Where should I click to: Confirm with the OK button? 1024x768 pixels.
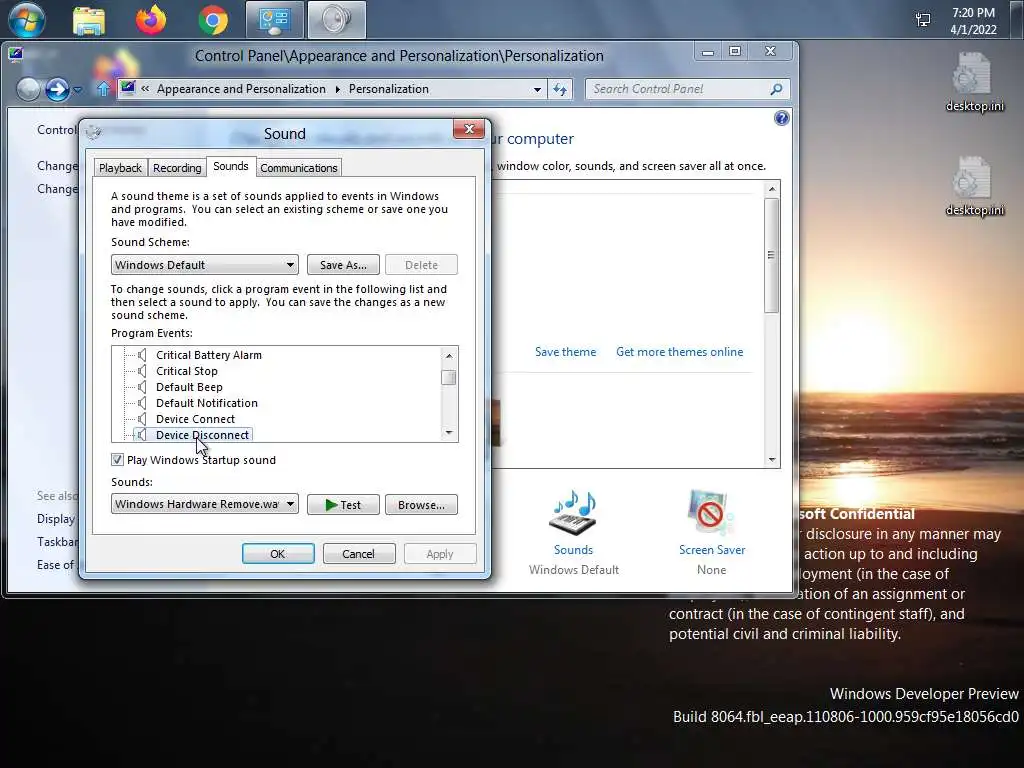click(x=278, y=554)
